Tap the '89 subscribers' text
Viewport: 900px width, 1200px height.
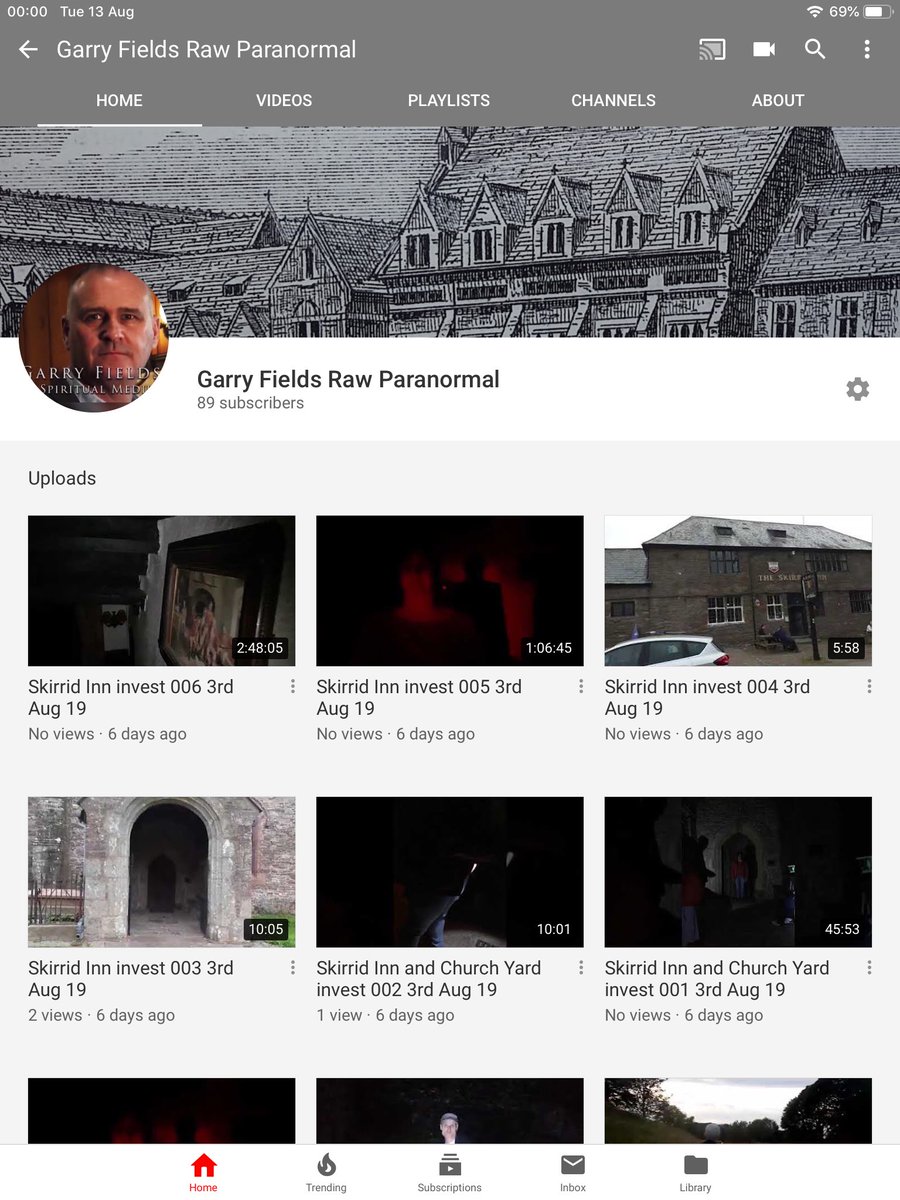coord(250,403)
